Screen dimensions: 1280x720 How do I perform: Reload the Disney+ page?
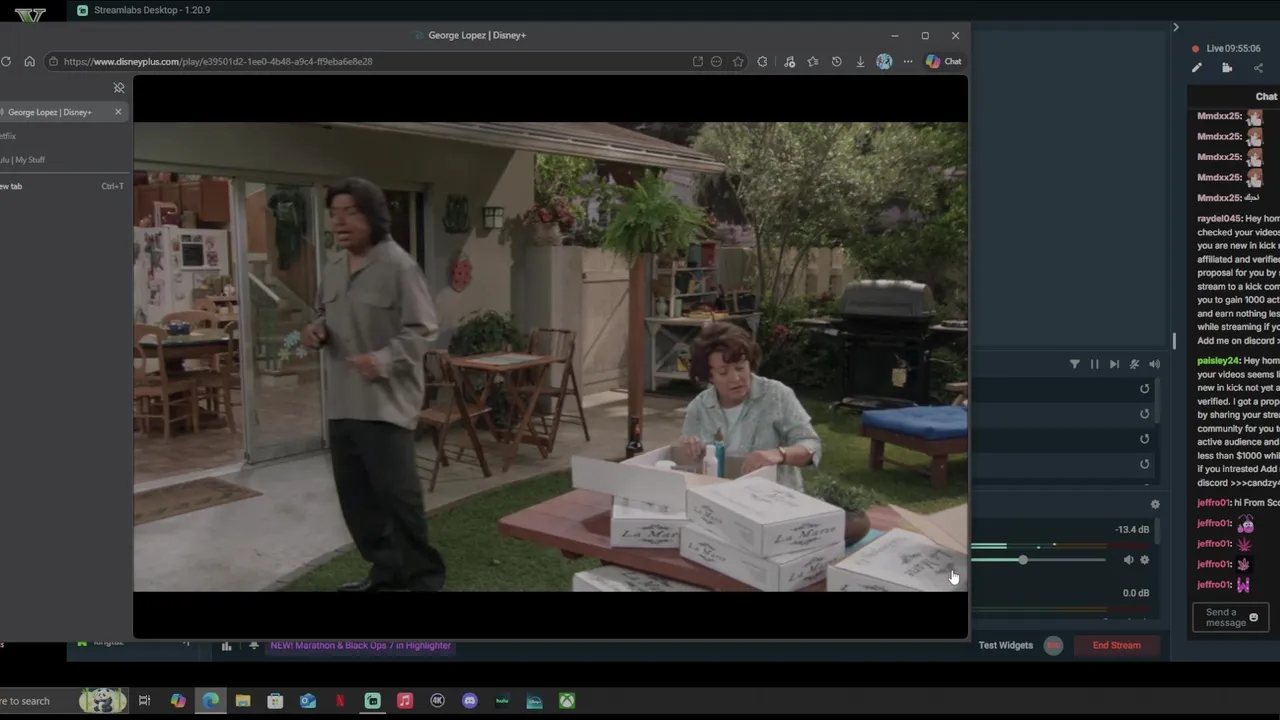(6, 61)
